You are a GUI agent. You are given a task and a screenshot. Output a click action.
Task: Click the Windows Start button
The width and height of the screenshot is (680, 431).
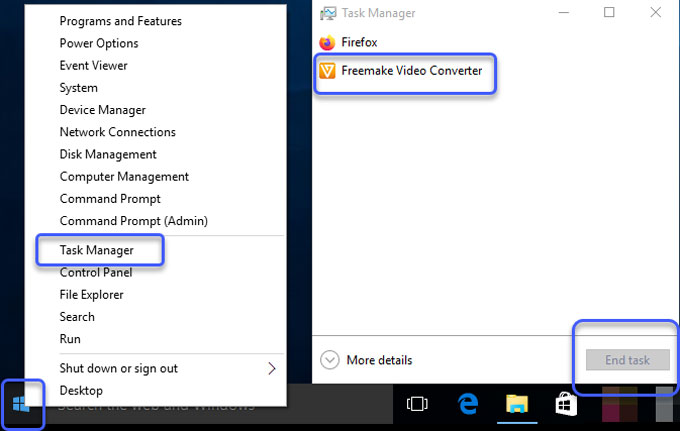coord(22,404)
